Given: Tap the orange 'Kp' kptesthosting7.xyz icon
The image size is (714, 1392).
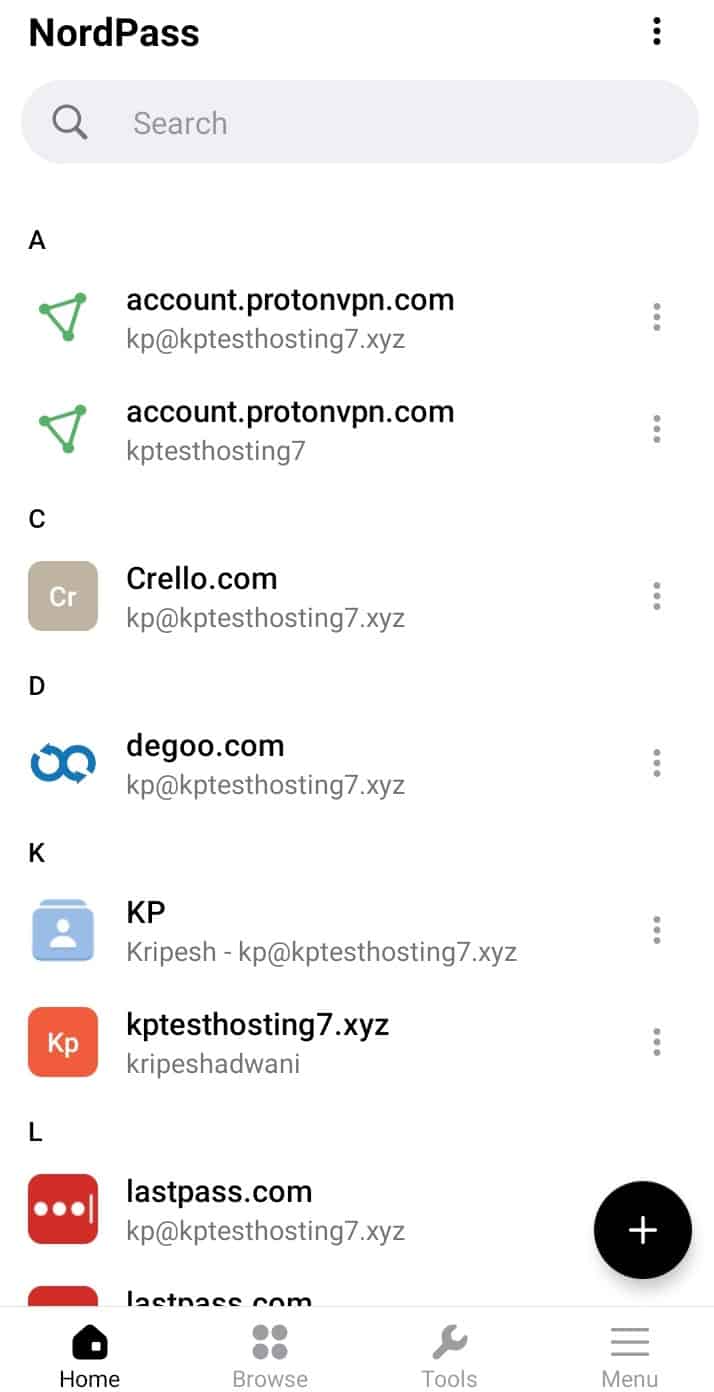Looking at the screenshot, I should (x=63, y=1042).
